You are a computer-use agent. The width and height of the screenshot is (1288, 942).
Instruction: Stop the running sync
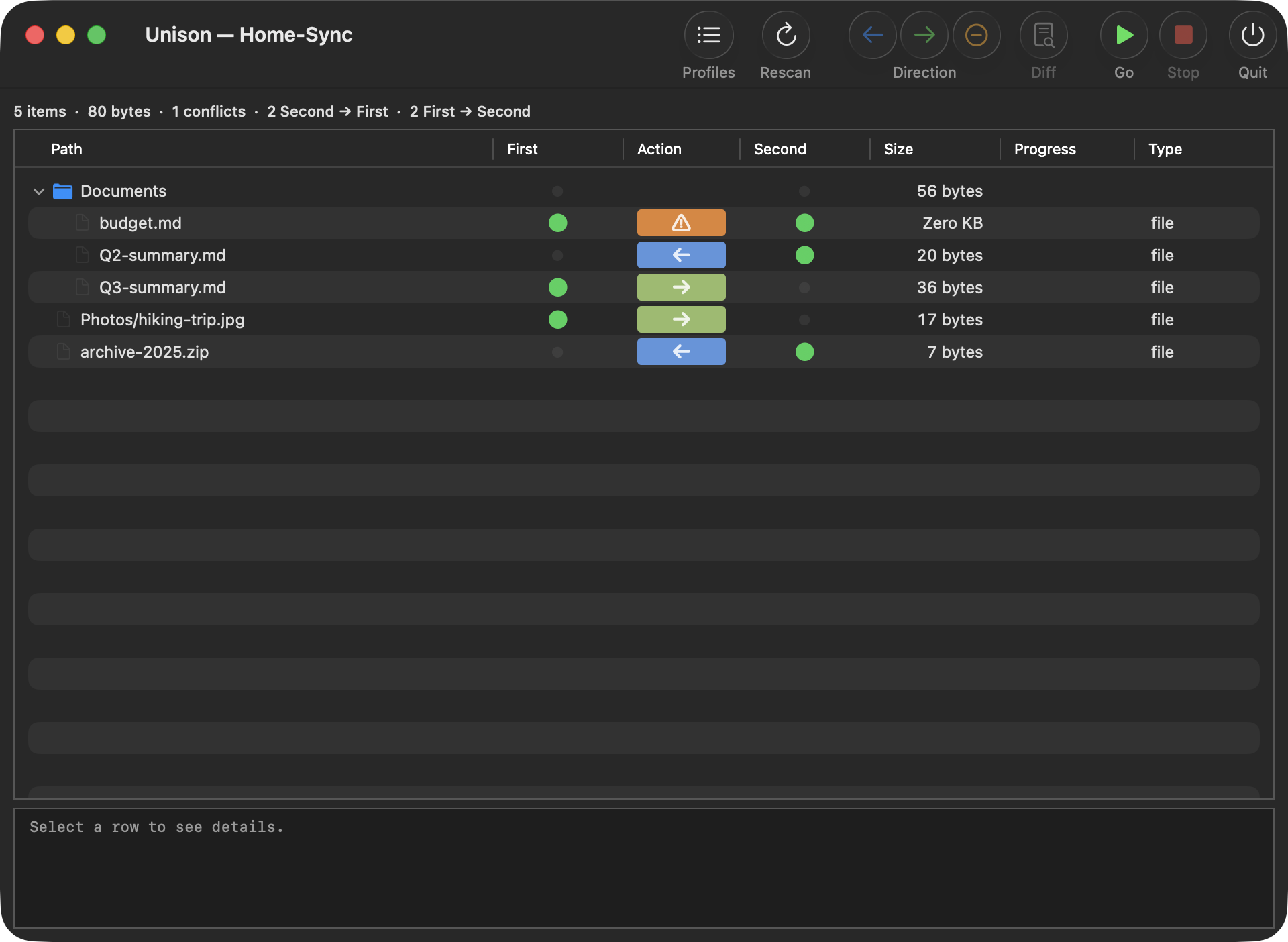click(1183, 35)
